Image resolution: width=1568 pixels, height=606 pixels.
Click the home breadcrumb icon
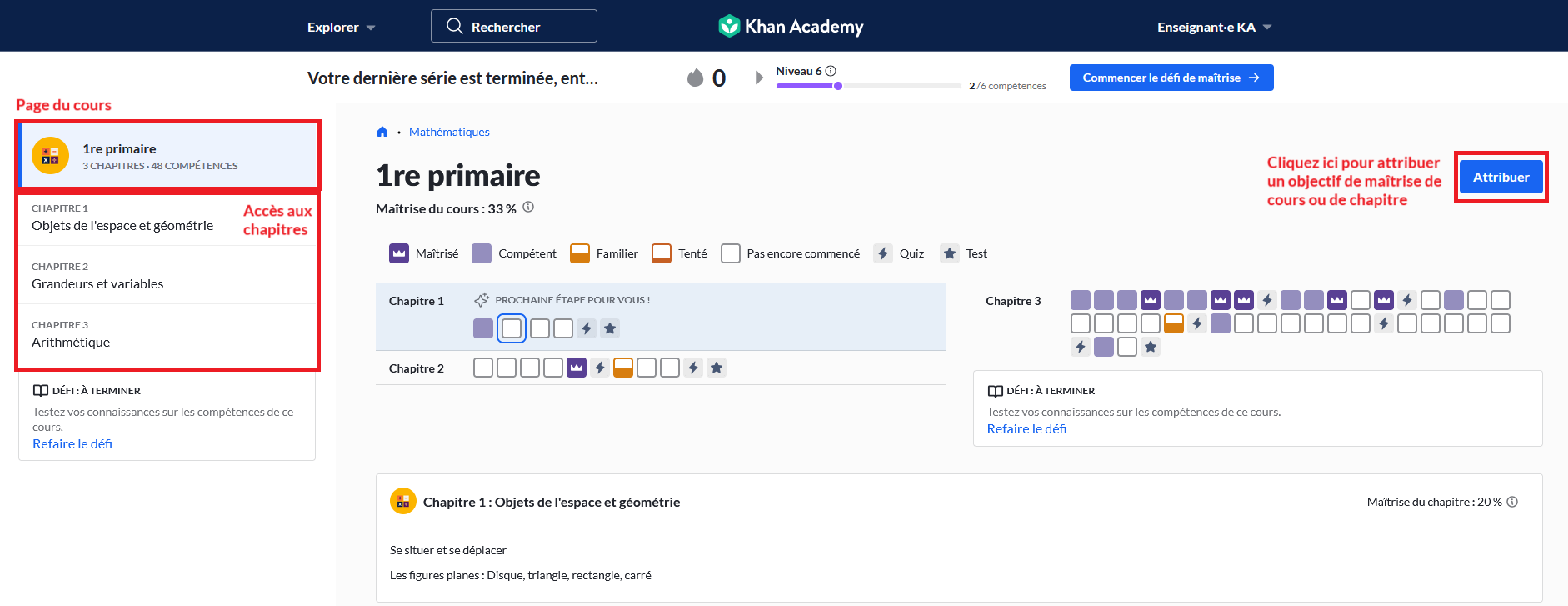pos(382,132)
